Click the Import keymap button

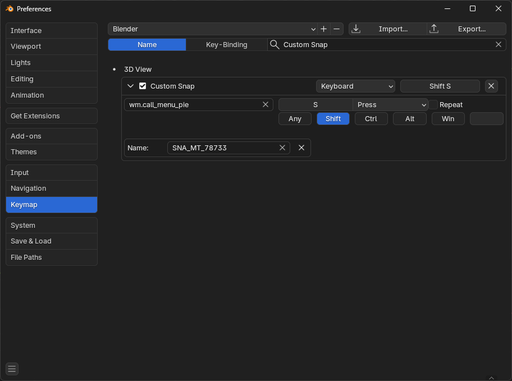click(388, 29)
